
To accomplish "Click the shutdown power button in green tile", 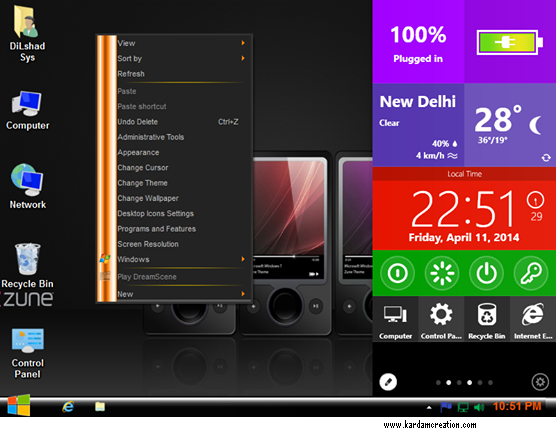I will click(486, 273).
